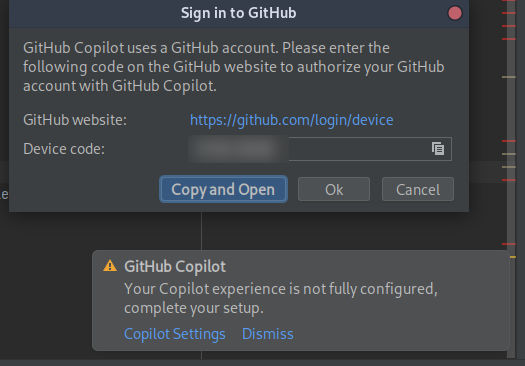Click the Sign in to GitHub title bar
The width and height of the screenshot is (525, 366).
pos(238,13)
